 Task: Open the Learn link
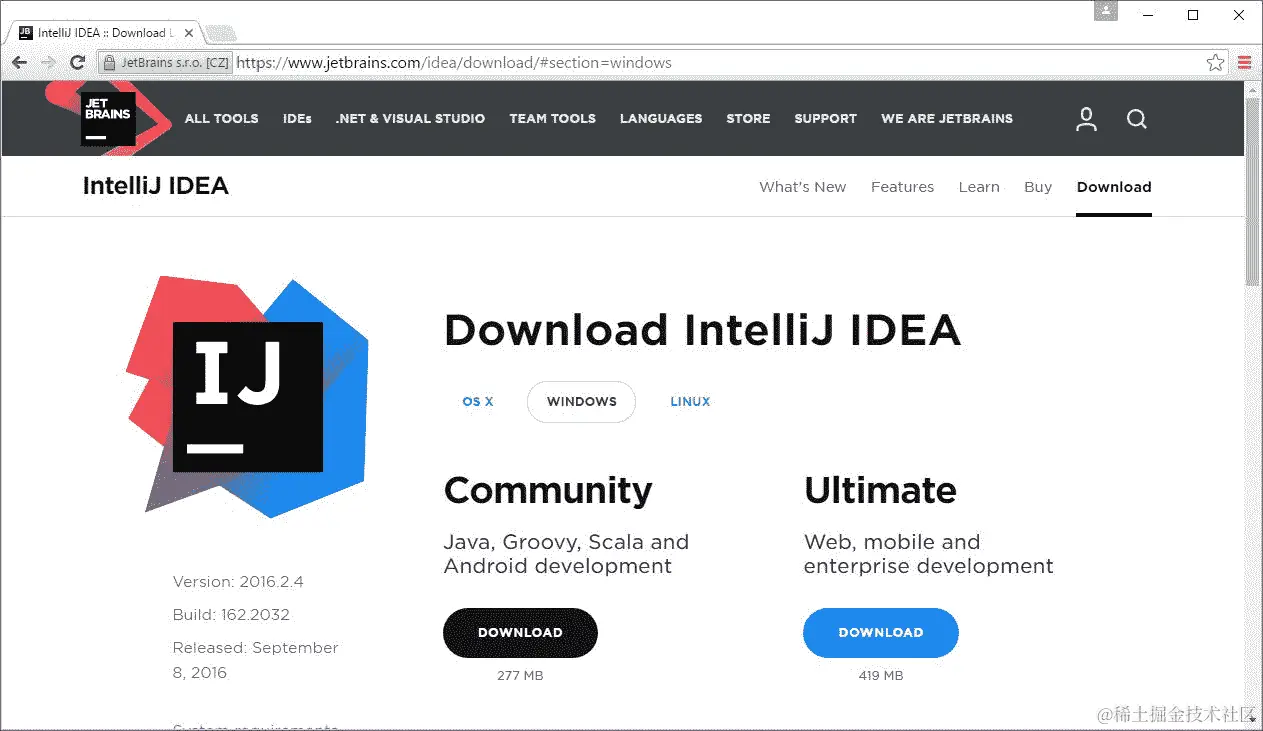point(979,187)
